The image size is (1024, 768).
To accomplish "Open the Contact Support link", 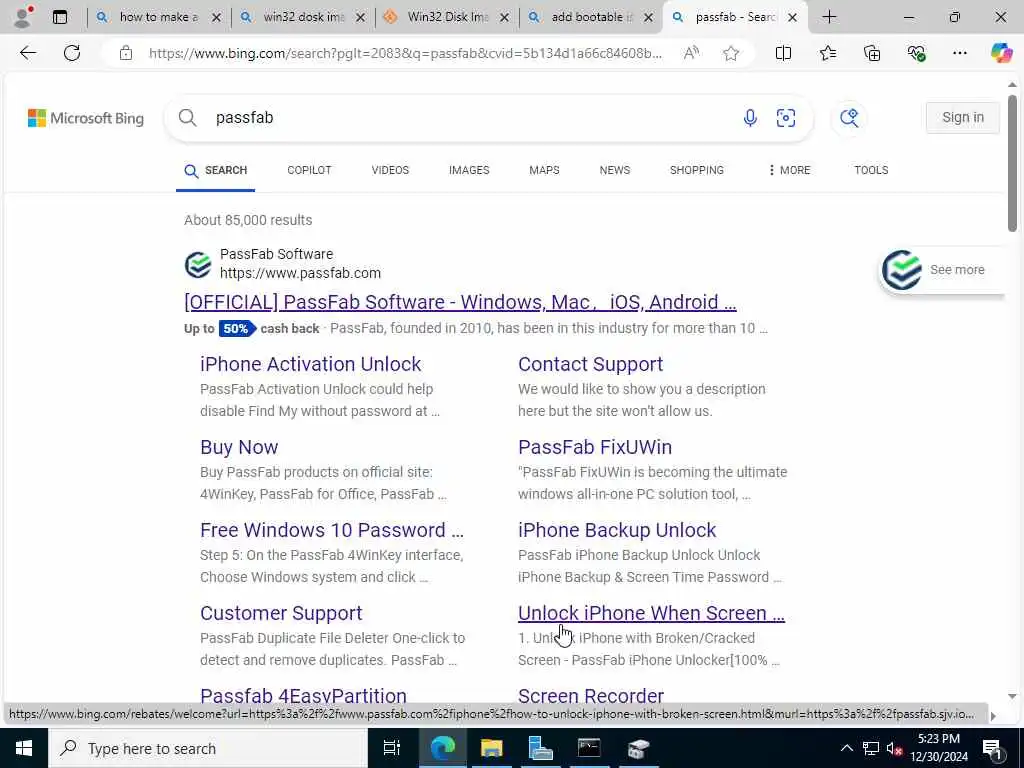I will tap(590, 364).
